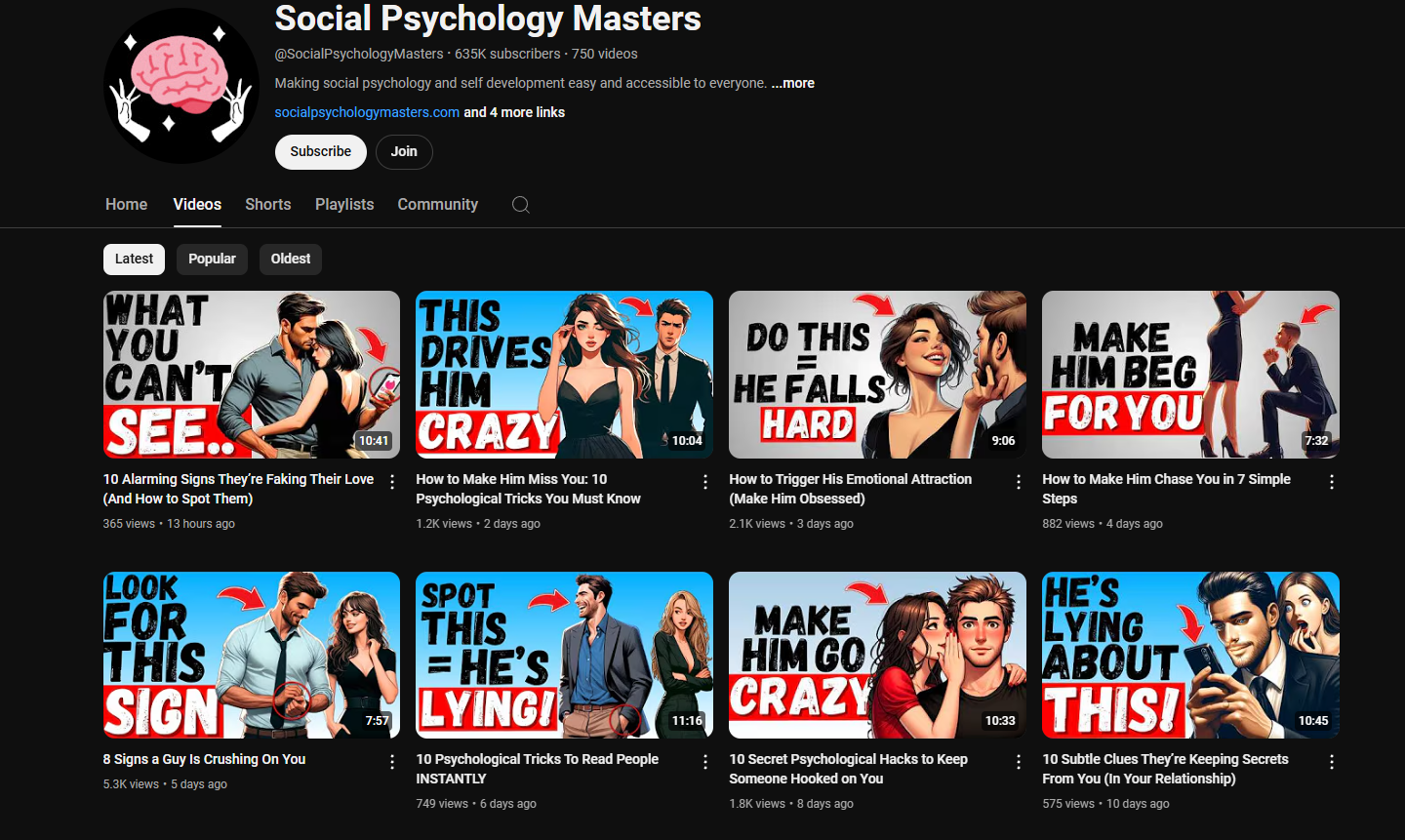
Task: Open options menu for How to Make Him Miss You
Action: (x=705, y=482)
